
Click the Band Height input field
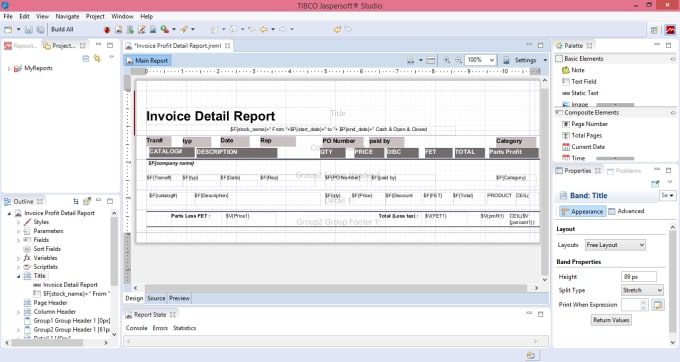point(639,277)
